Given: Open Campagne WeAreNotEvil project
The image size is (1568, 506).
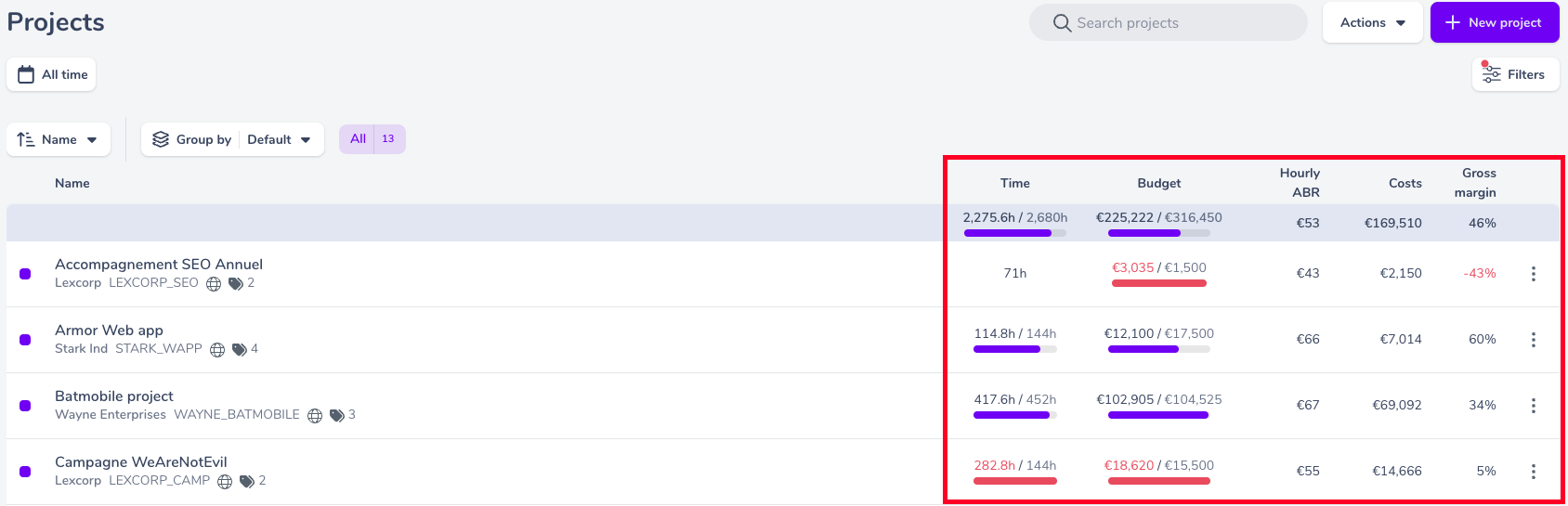Looking at the screenshot, I should (x=141, y=462).
